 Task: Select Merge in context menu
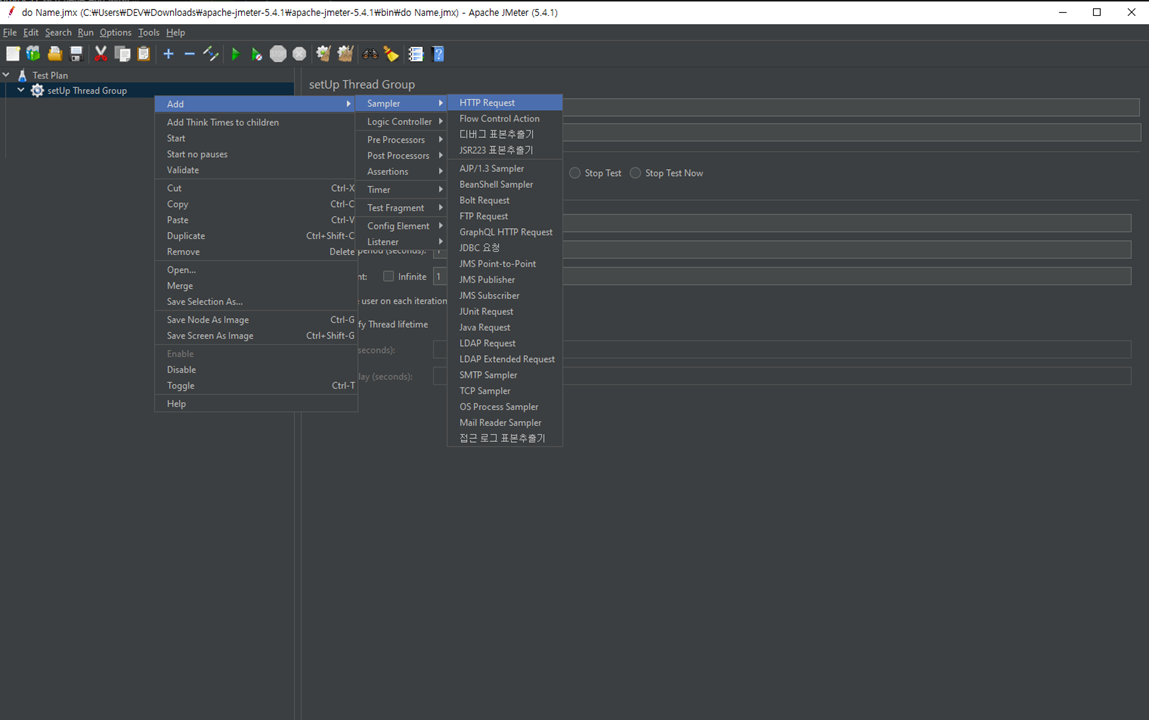256,286
